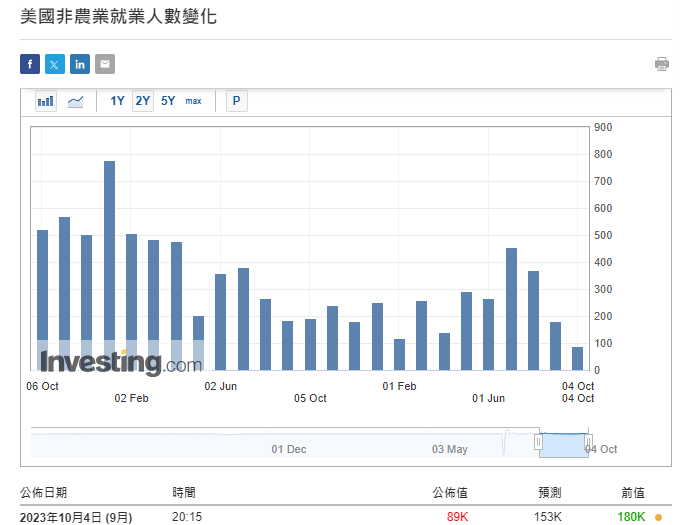Grab the right range slider handle
The height and width of the screenshot is (525, 687).
pyautogui.click(x=589, y=442)
